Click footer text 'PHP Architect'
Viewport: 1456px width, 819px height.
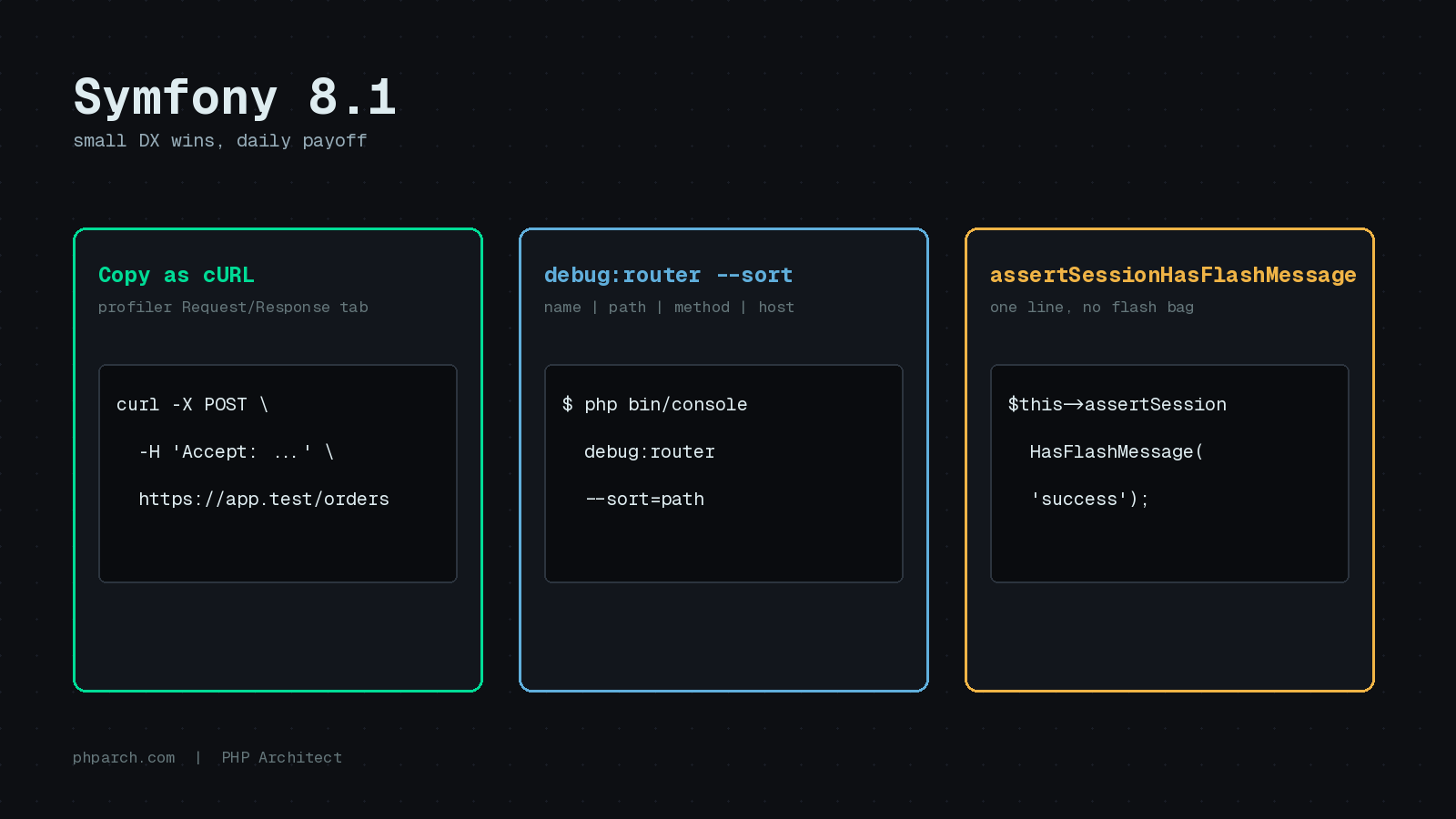[x=282, y=758]
